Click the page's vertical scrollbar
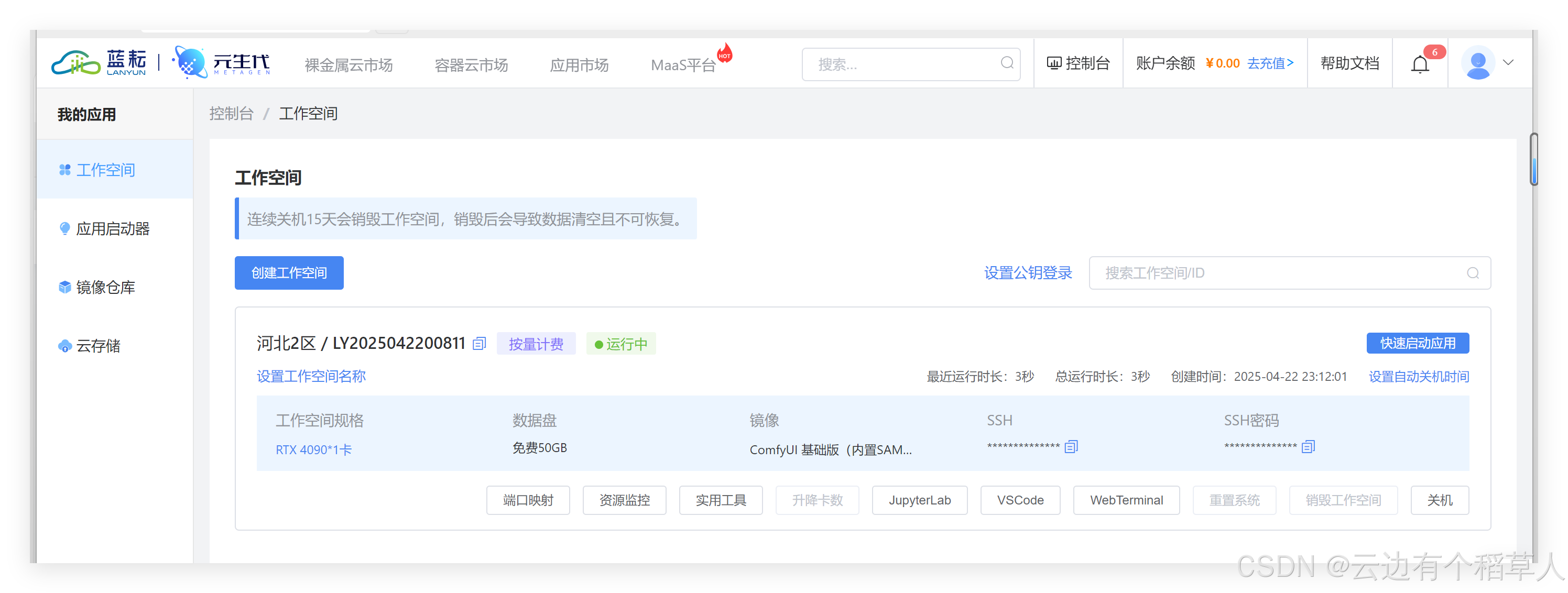This screenshot has height=593, width=1568. [1533, 159]
